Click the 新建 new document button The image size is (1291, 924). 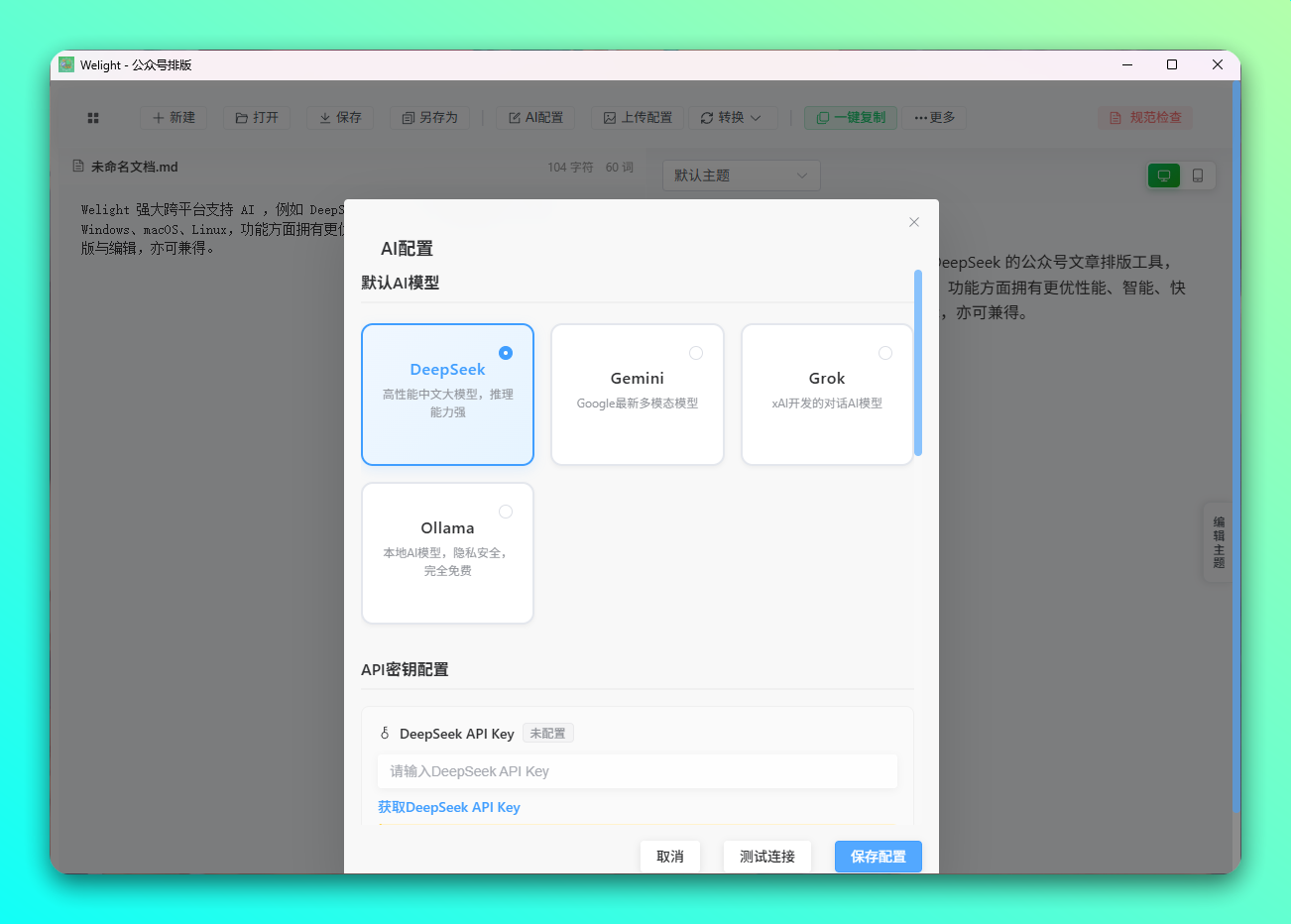(174, 118)
